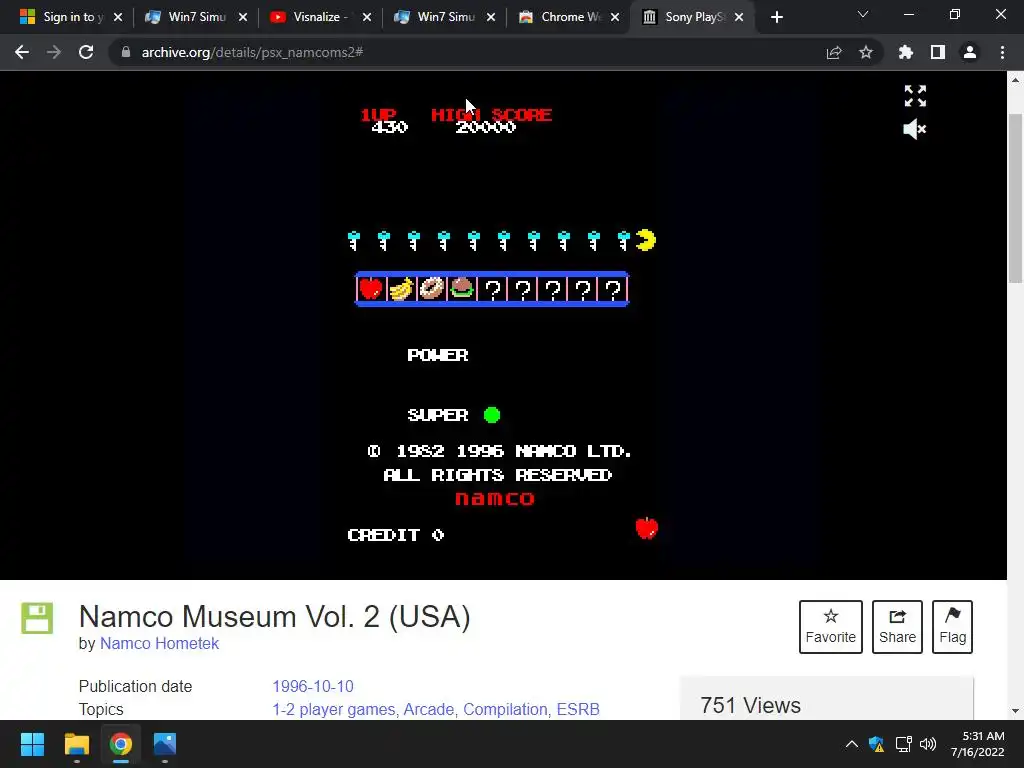
Task: Open the tab search dropdown arrow
Action: click(x=863, y=15)
